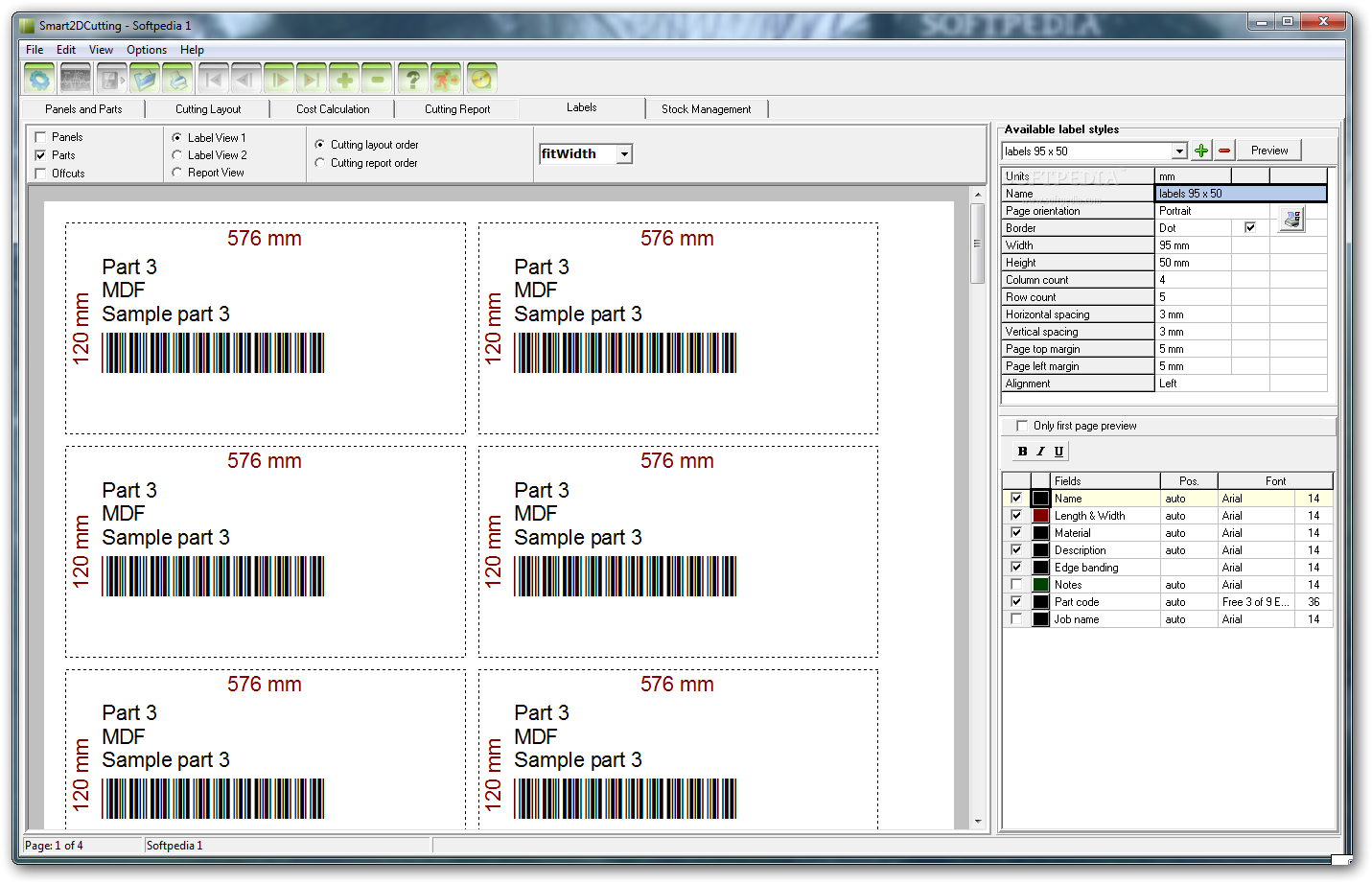Open the Options menu
This screenshot has height=884, width=1372.
pos(147,50)
